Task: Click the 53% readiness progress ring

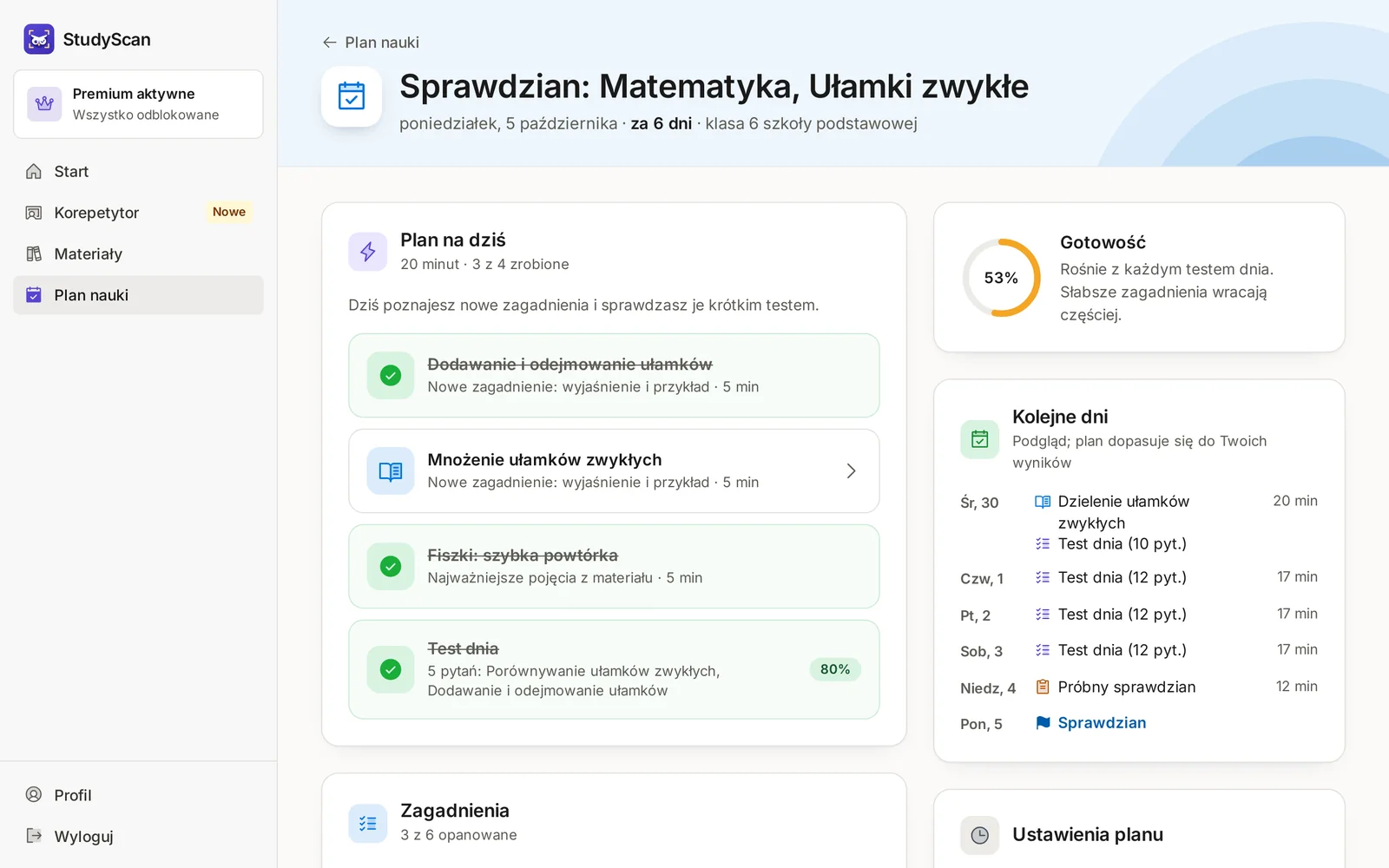Action: [x=1001, y=278]
